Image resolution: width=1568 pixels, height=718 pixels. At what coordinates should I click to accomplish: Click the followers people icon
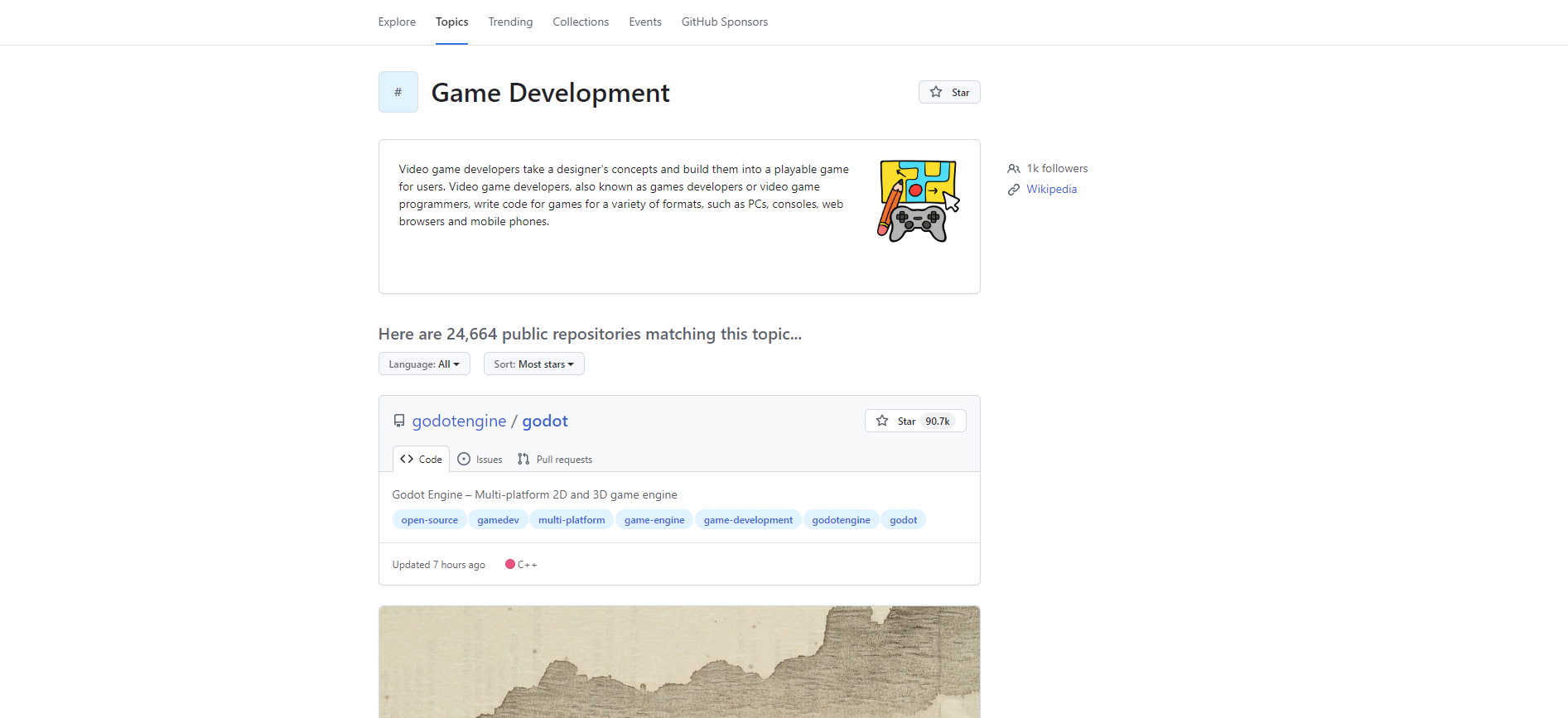click(1014, 168)
